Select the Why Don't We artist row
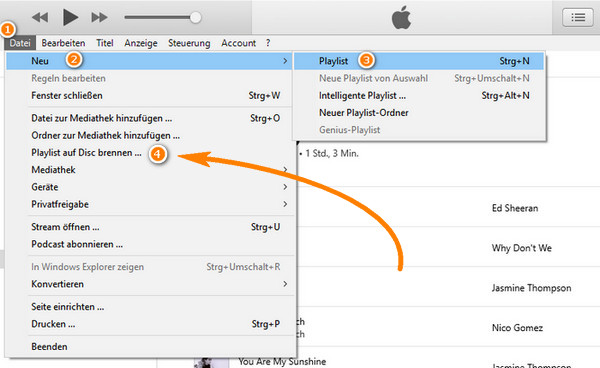 point(522,248)
